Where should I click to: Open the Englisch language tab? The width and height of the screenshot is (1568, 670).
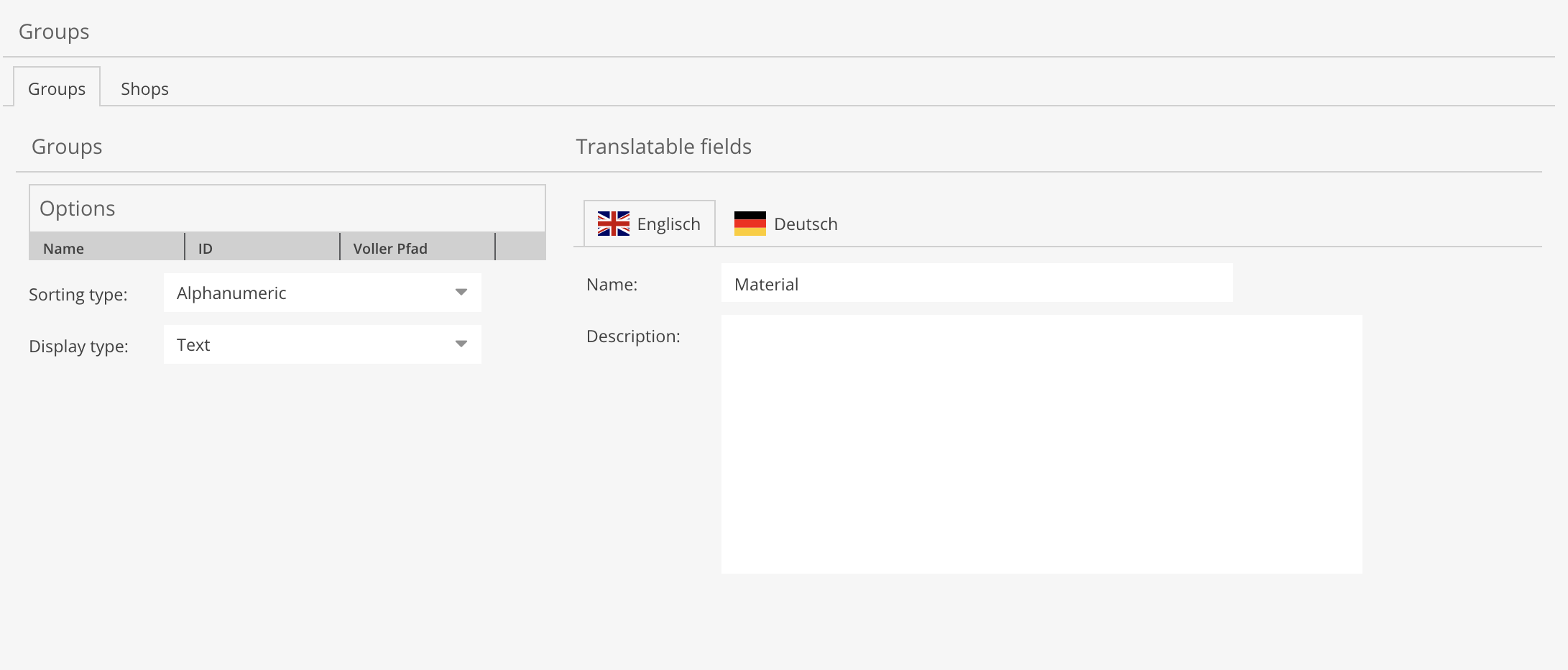pyautogui.click(x=668, y=224)
